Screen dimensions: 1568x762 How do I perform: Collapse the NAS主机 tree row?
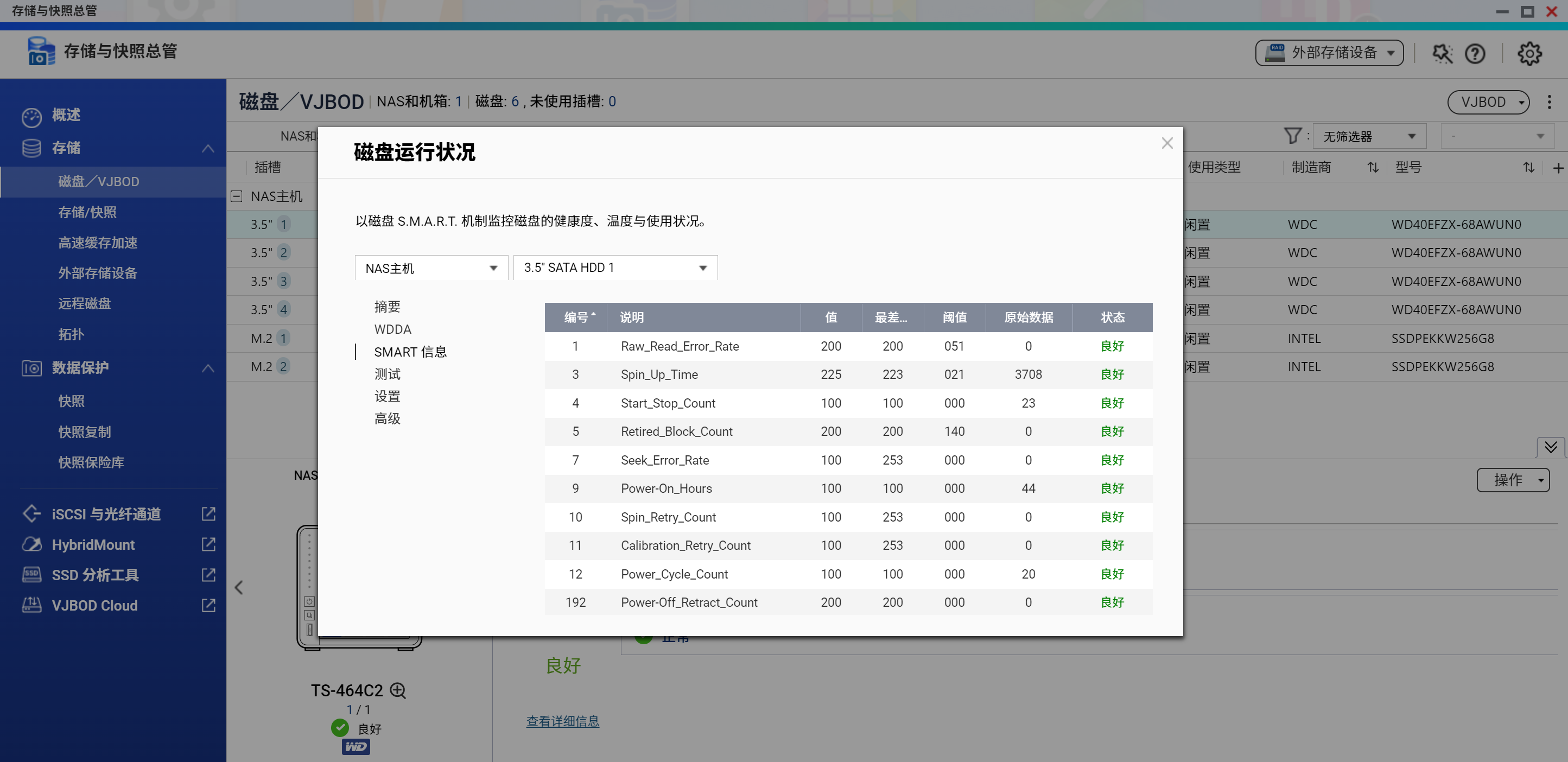236,196
